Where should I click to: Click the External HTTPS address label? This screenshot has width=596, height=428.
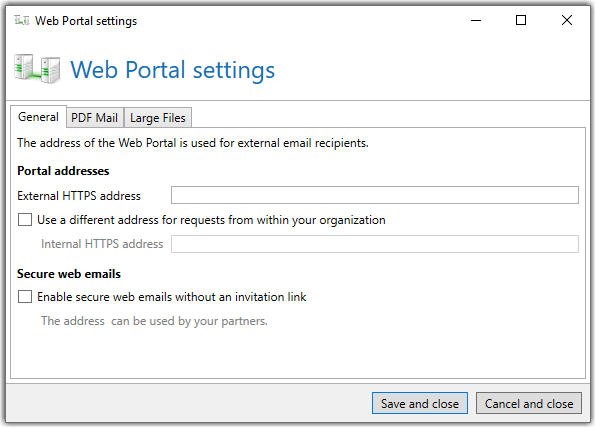click(79, 196)
